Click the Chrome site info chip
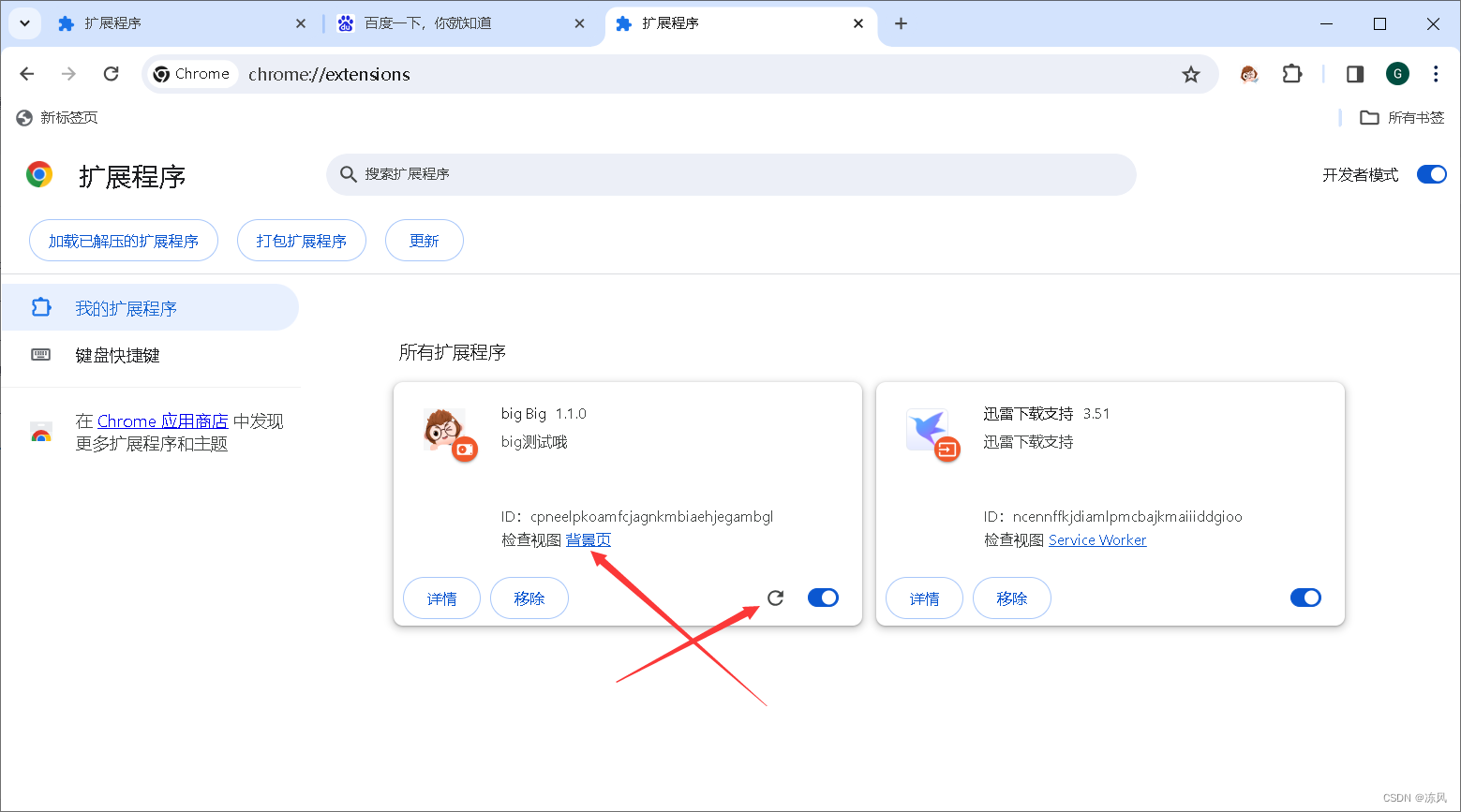The height and width of the screenshot is (812, 1461). 193,74
